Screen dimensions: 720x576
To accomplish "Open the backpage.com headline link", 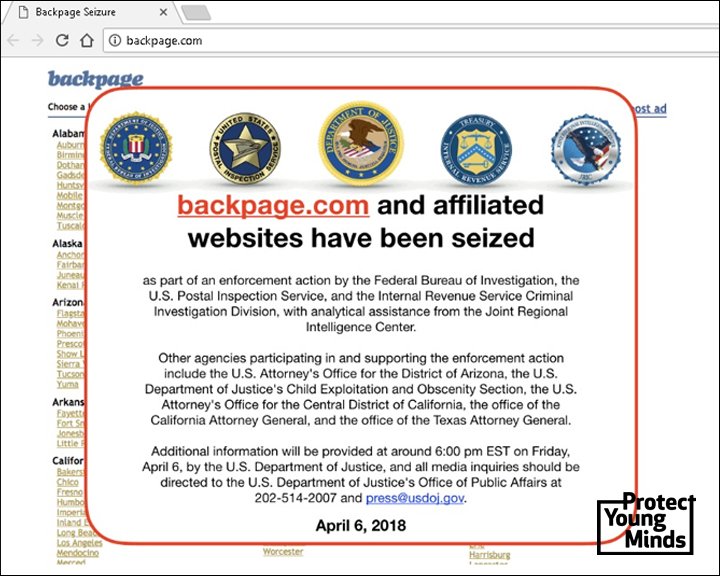I will tap(273, 205).
